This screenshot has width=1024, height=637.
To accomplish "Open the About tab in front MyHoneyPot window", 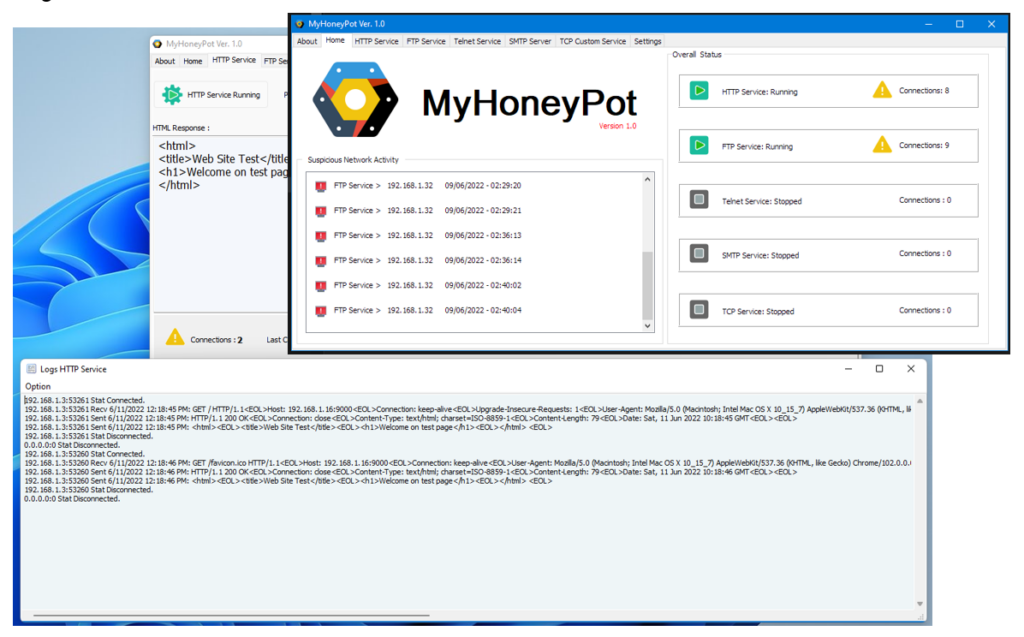I will pos(307,41).
